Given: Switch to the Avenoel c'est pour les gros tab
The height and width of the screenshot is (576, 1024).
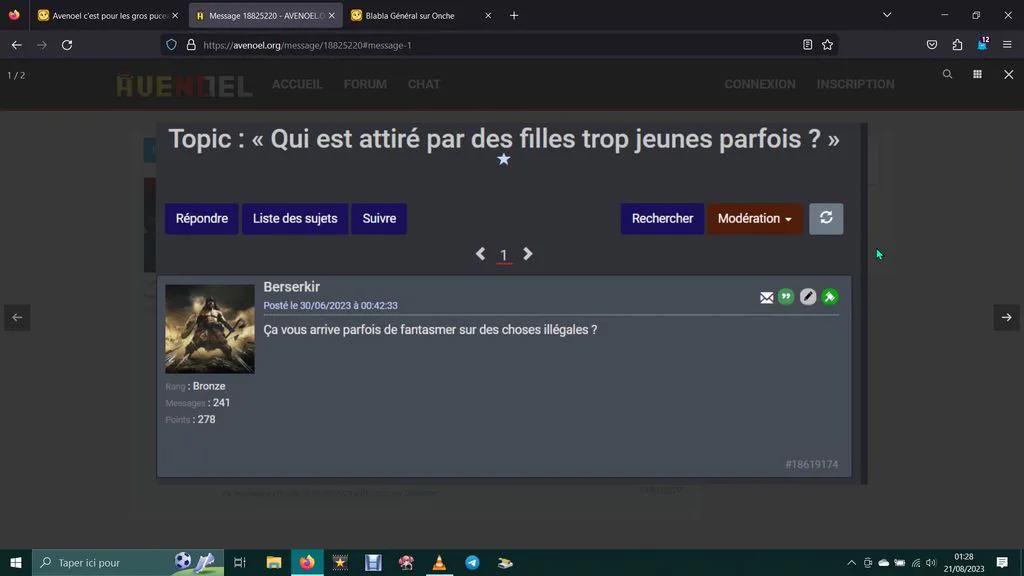Looking at the screenshot, I should (108, 16).
